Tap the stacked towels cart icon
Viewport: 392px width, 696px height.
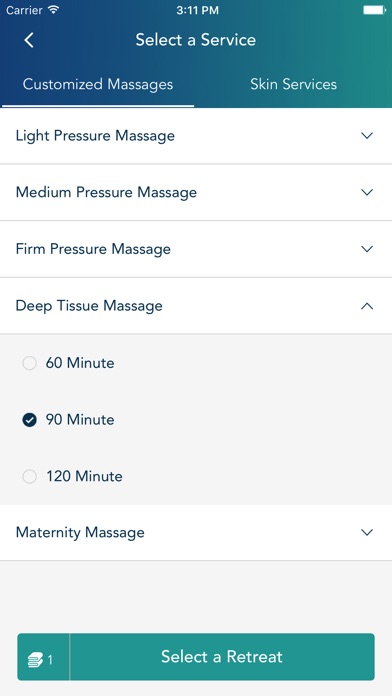click(x=35, y=660)
